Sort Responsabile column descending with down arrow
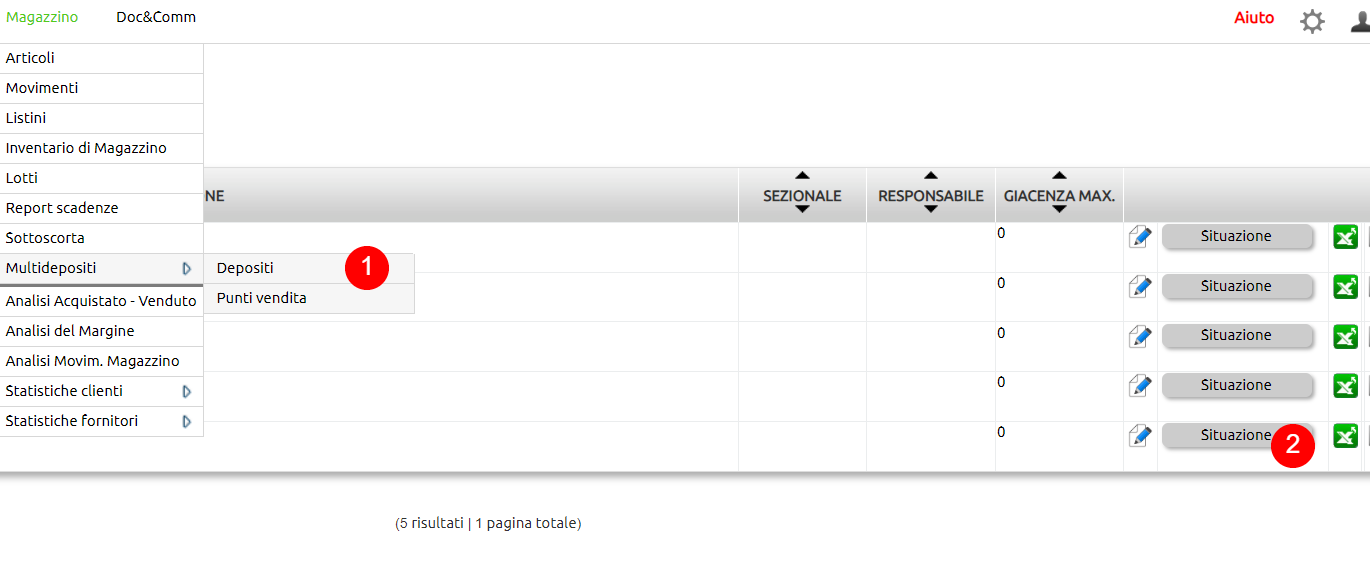The image size is (1370, 564). point(931,209)
